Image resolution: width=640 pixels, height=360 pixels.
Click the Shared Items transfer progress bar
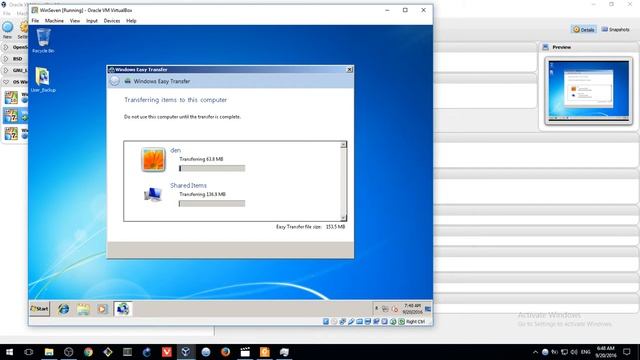coord(212,203)
